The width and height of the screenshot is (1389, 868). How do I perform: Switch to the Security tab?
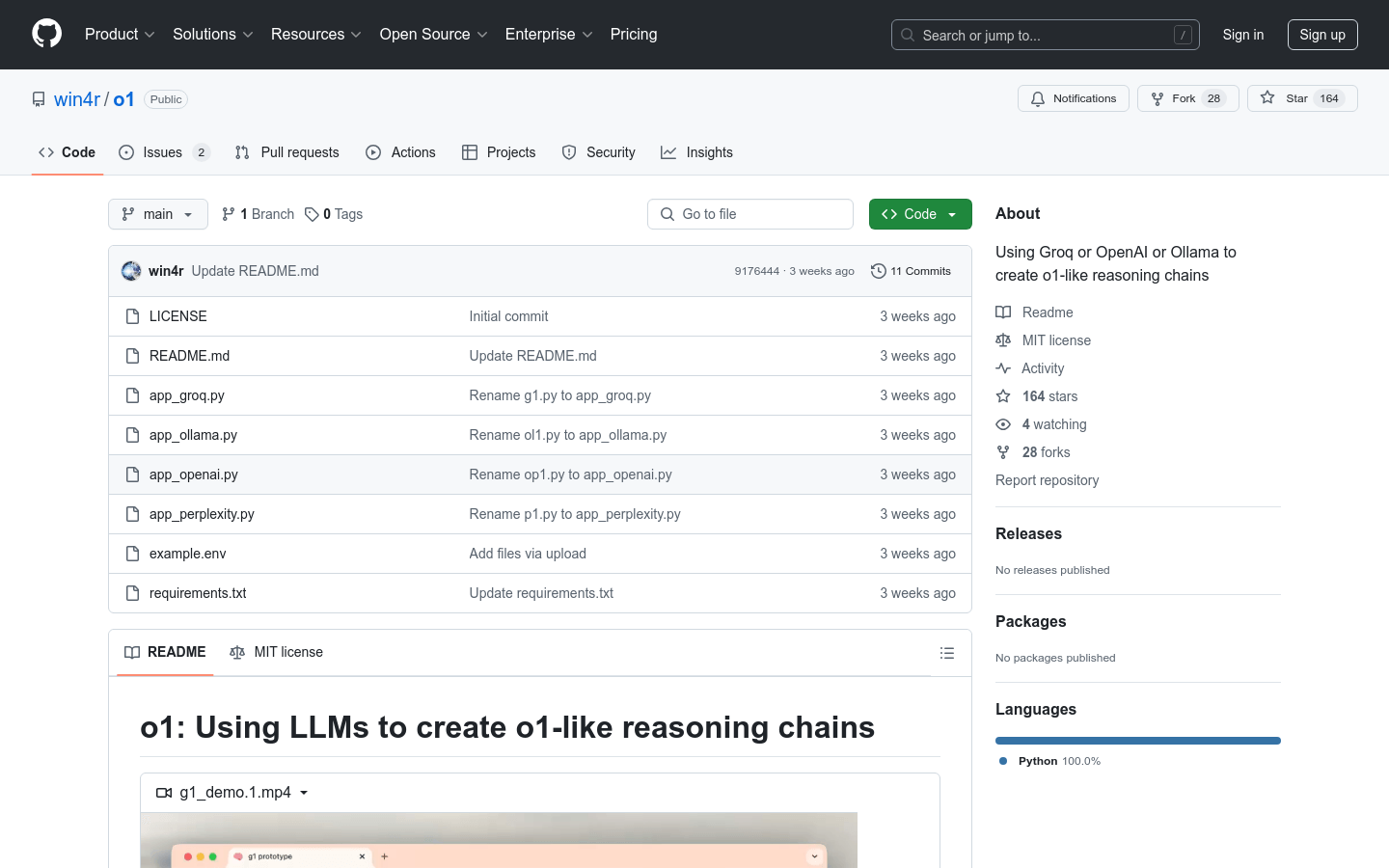pyautogui.click(x=599, y=152)
